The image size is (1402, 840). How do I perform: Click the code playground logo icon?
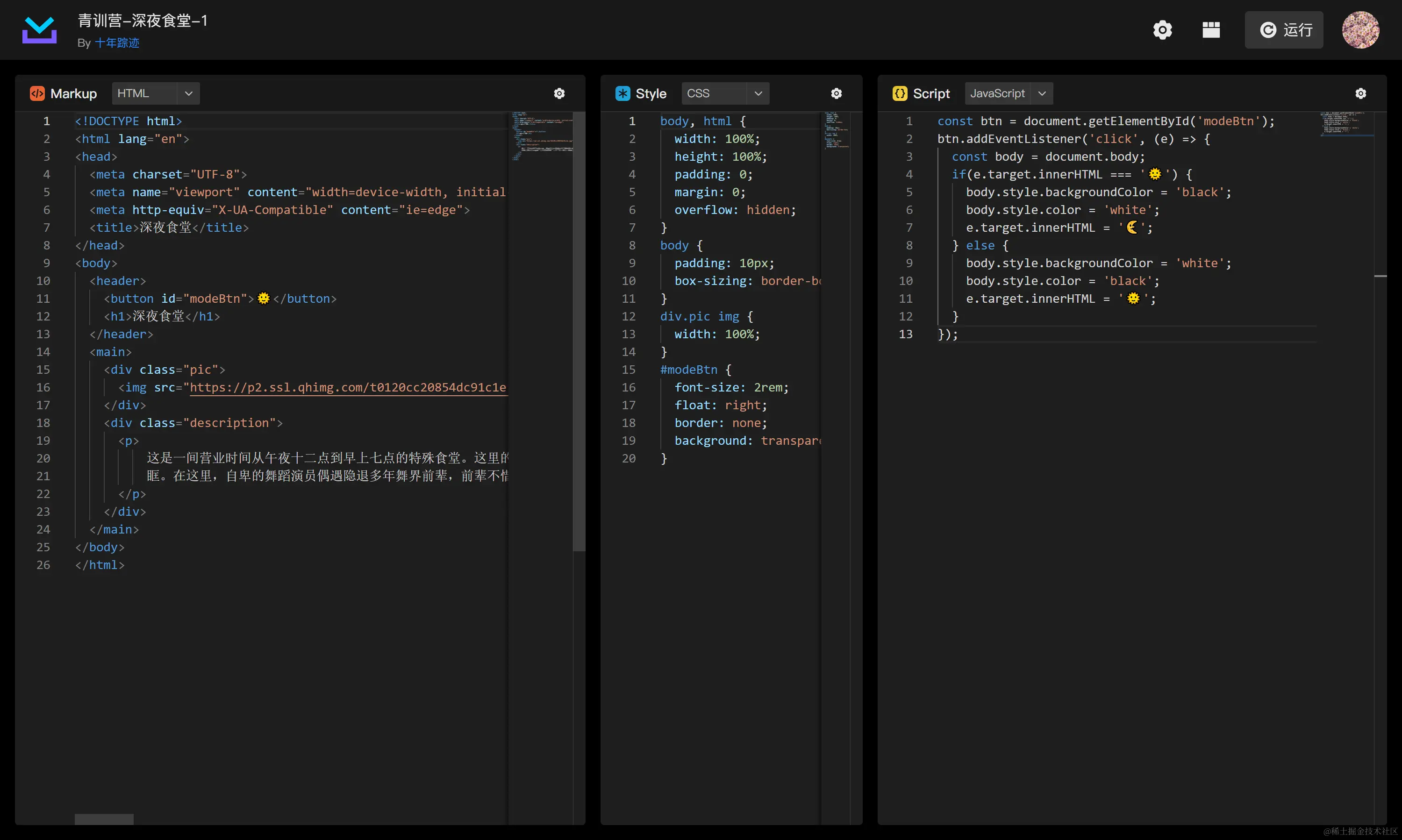[x=39, y=29]
